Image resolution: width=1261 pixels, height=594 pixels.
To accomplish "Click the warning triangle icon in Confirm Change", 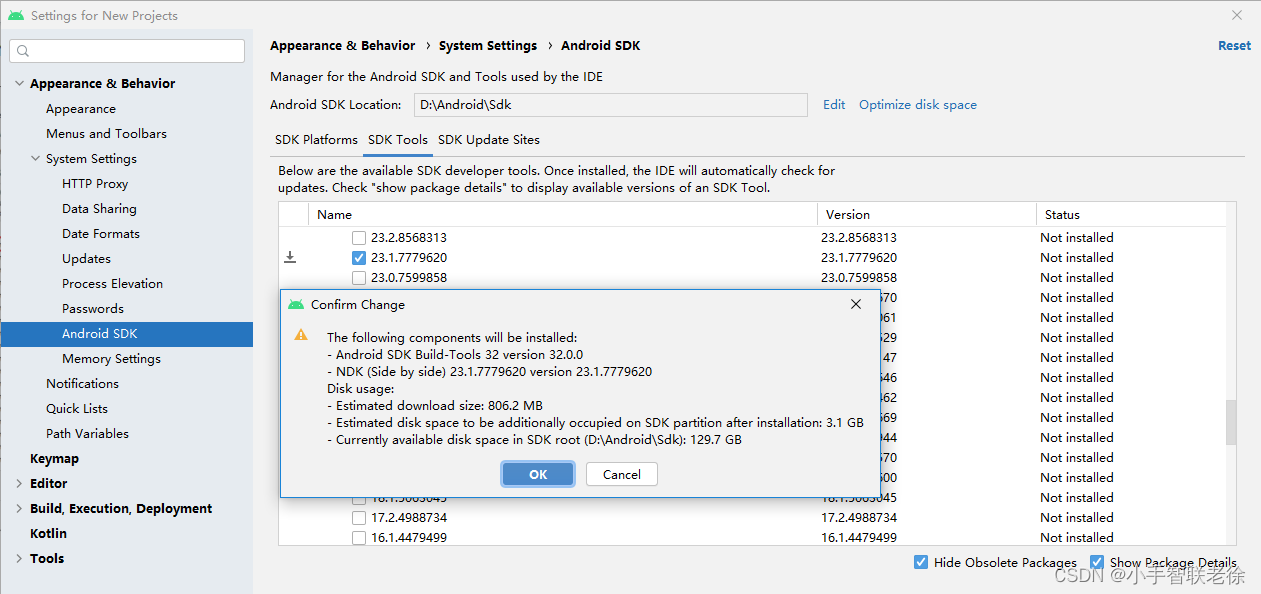I will (x=301, y=335).
